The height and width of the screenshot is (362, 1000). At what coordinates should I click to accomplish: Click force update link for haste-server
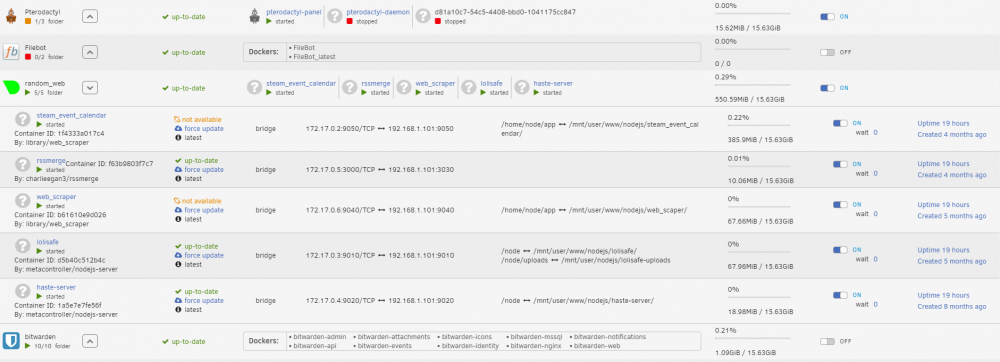click(204, 301)
